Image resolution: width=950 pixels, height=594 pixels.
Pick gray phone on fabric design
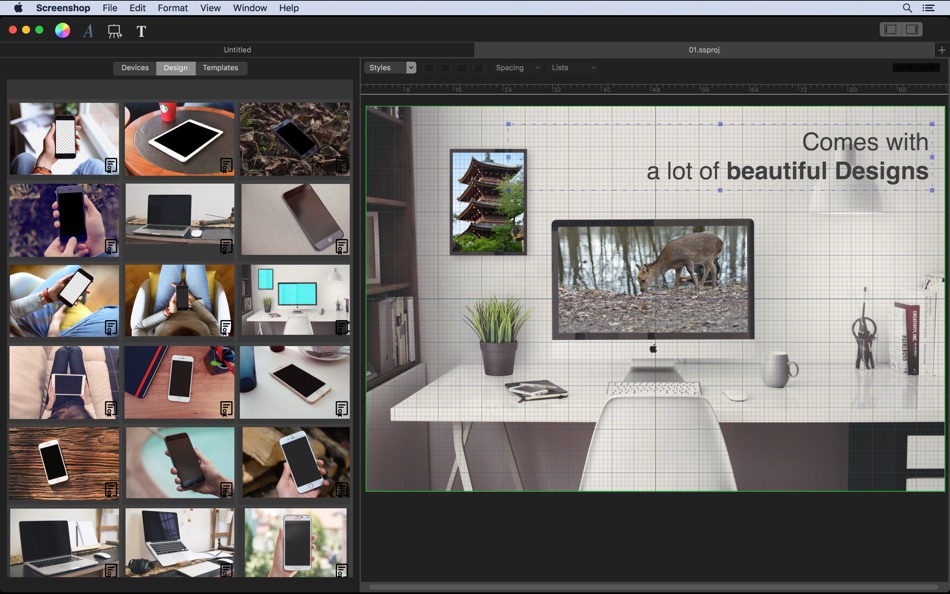(x=295, y=220)
